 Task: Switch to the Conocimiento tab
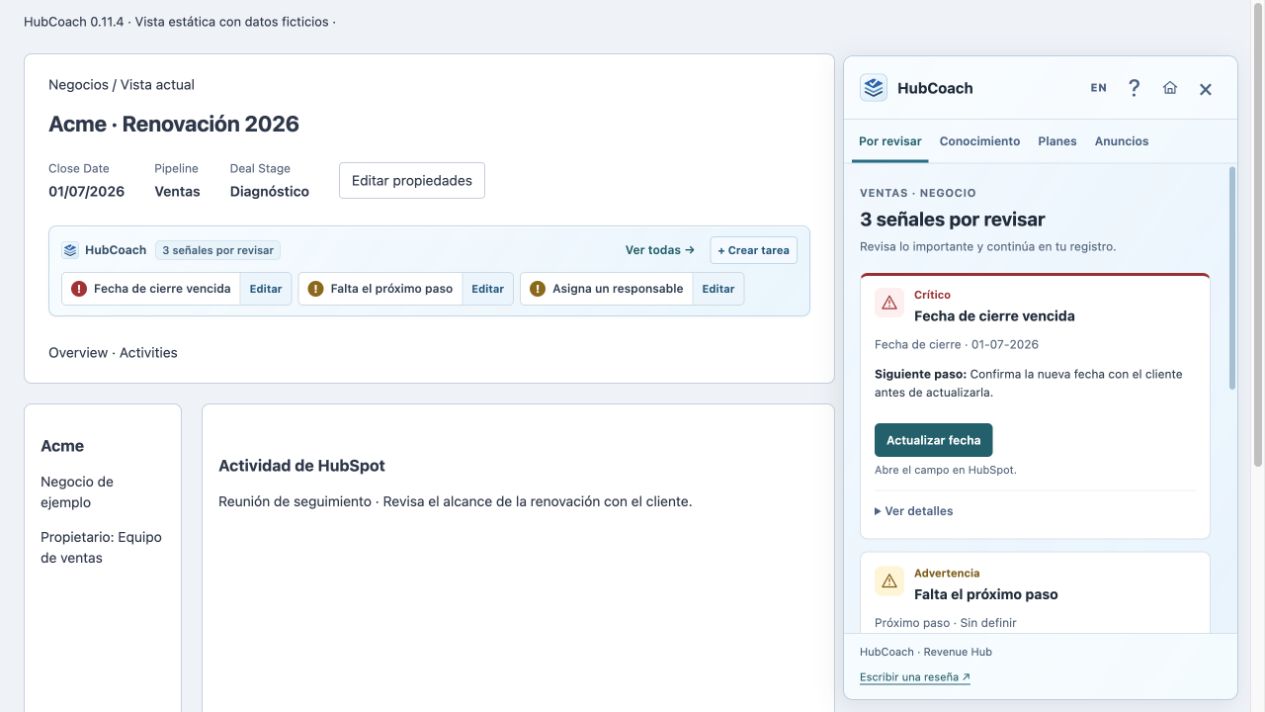(980, 142)
